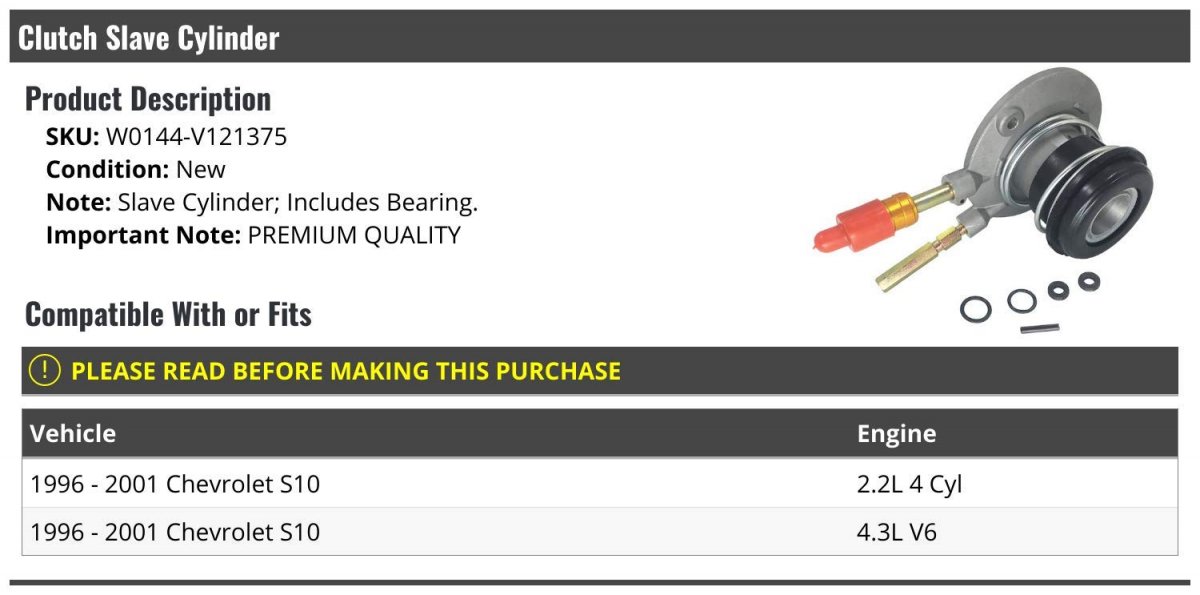1200x595 pixels.
Task: Click the small O-ring seals in the photo
Action: (x=1030, y=298)
